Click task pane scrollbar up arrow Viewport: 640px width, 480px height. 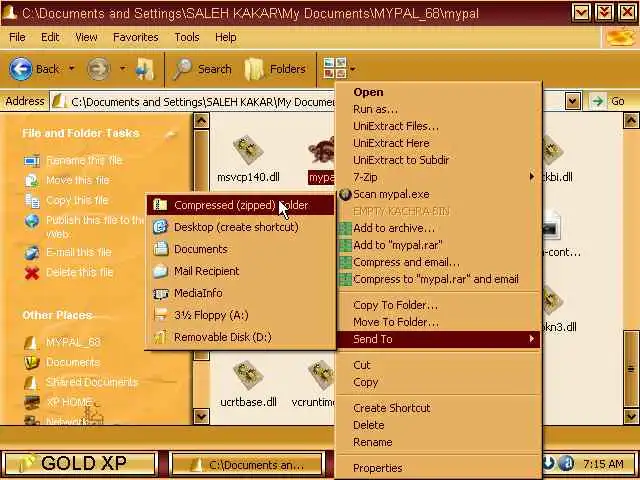click(x=202, y=121)
